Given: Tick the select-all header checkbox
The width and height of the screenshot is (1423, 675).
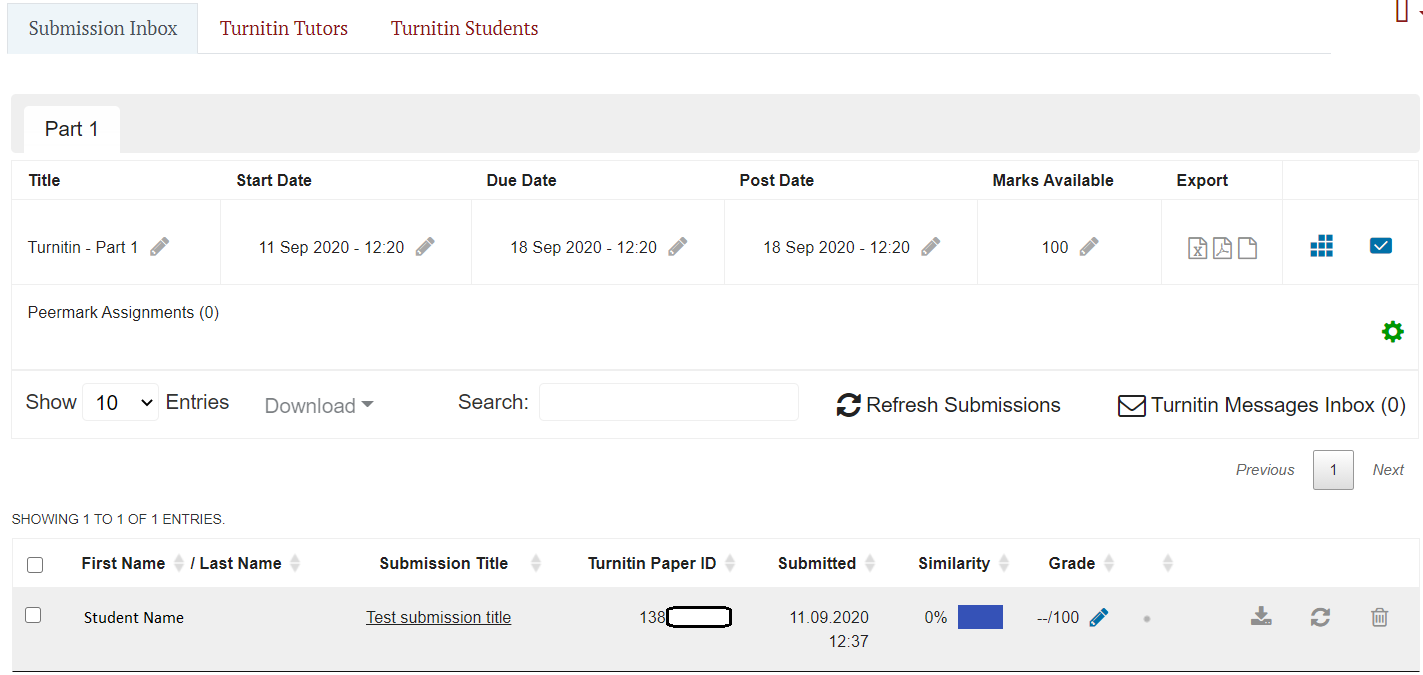Looking at the screenshot, I should pos(35,565).
